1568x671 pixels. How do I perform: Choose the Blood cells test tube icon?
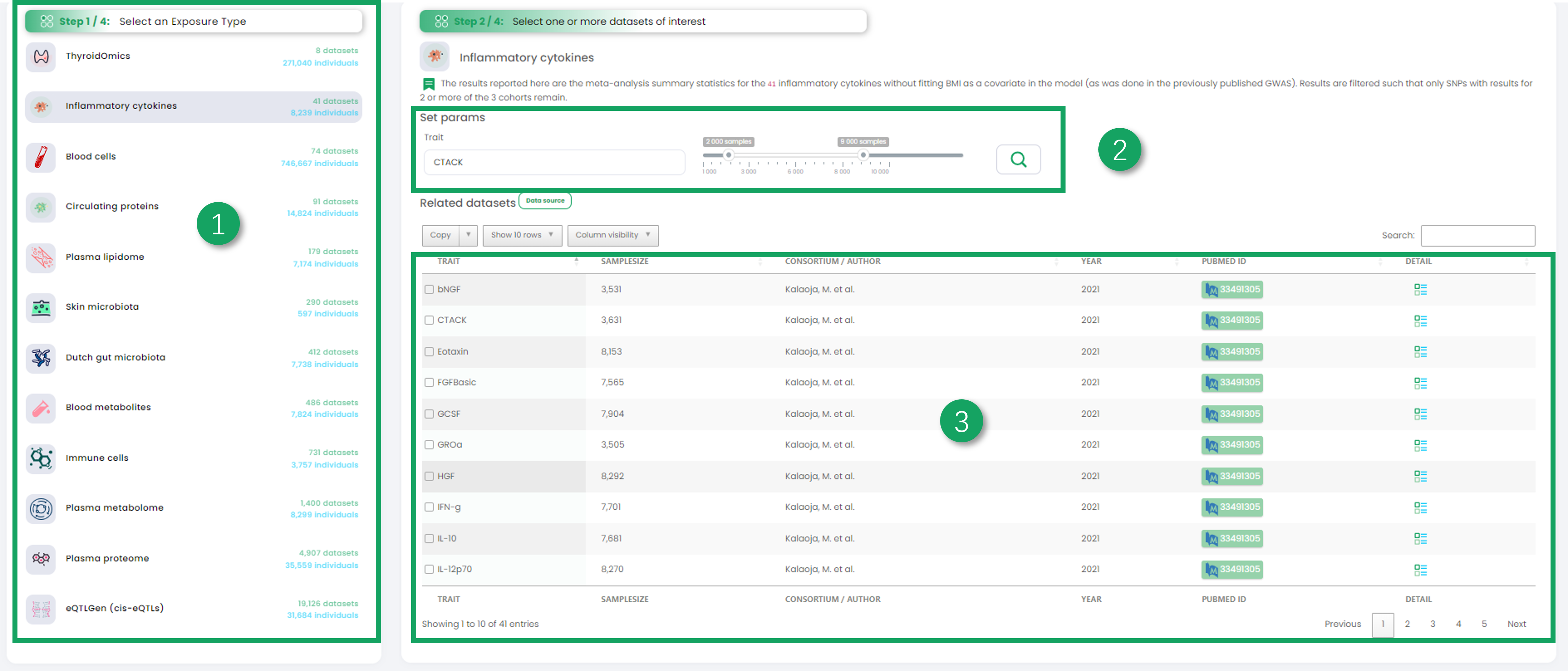pyautogui.click(x=41, y=157)
